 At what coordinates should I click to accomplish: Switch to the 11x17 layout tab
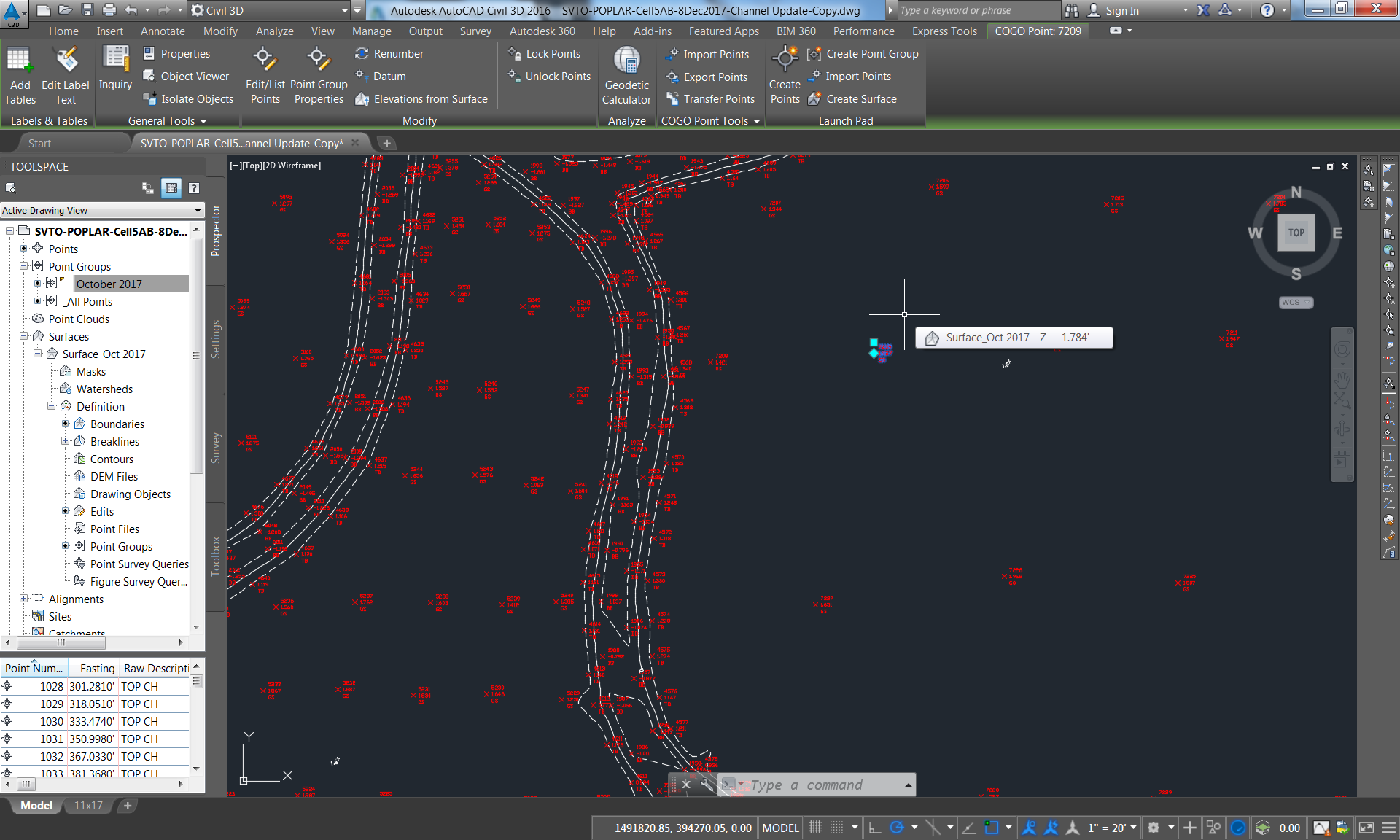tap(88, 806)
